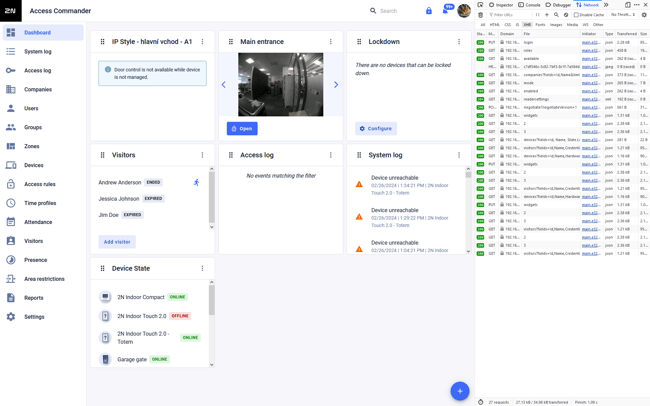Expand more devtools tabs chevron

pos(606,5)
